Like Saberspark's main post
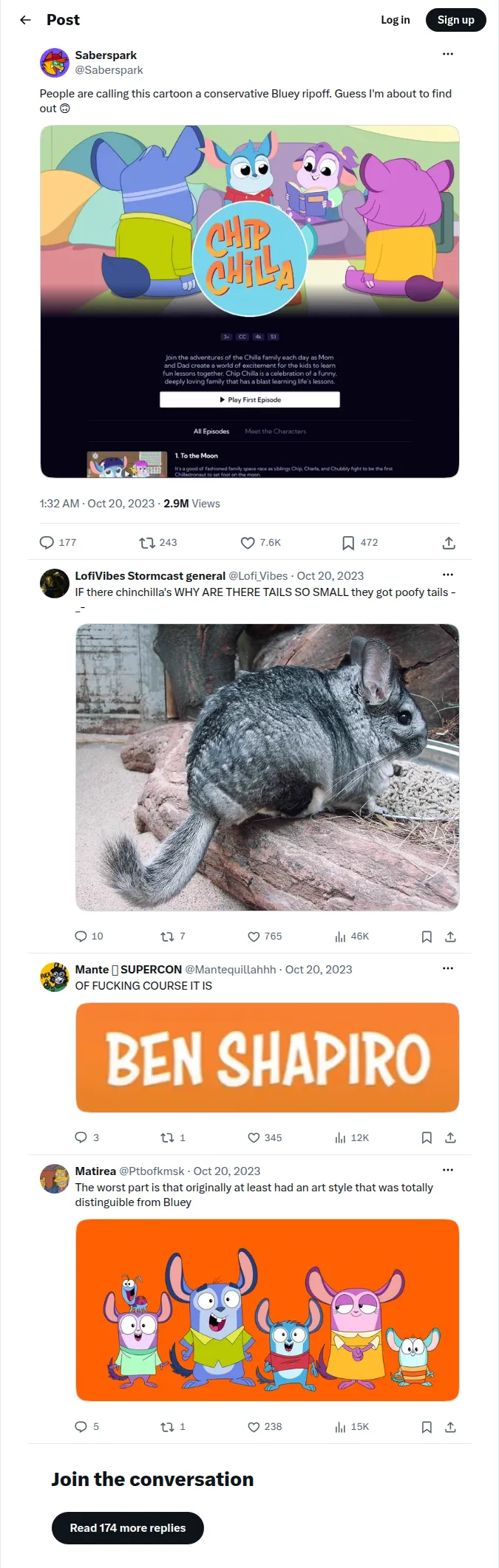This screenshot has width=499, height=1568. pos(261,543)
